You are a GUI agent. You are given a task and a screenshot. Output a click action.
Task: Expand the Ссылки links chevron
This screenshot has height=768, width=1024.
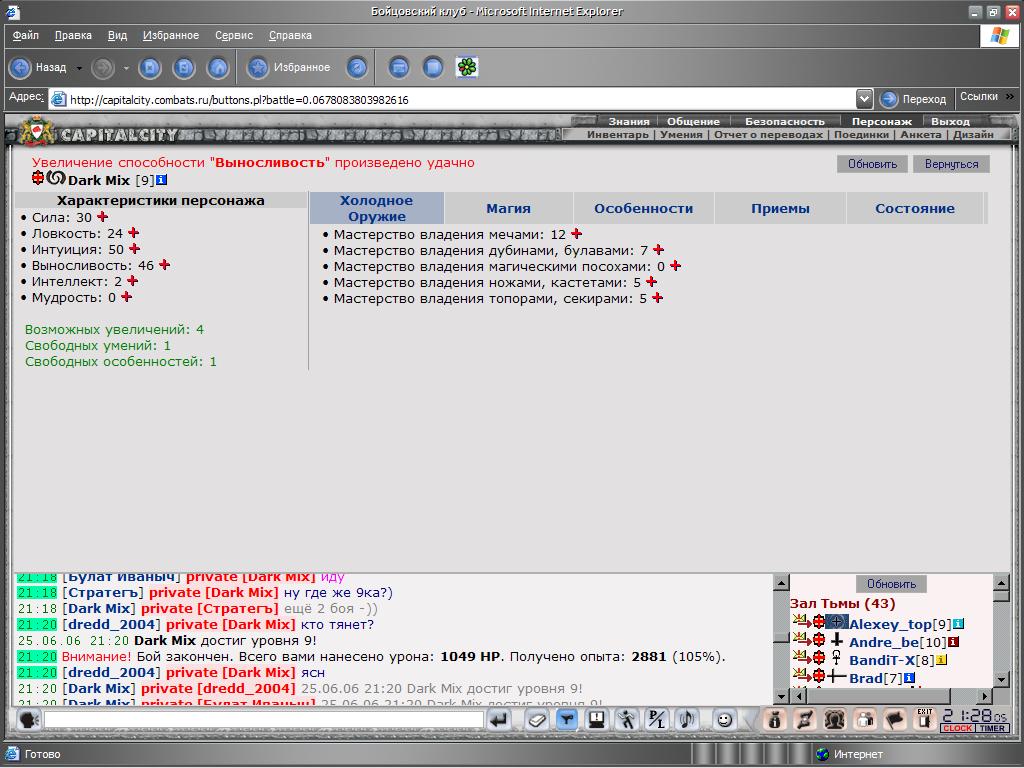coord(1010,97)
